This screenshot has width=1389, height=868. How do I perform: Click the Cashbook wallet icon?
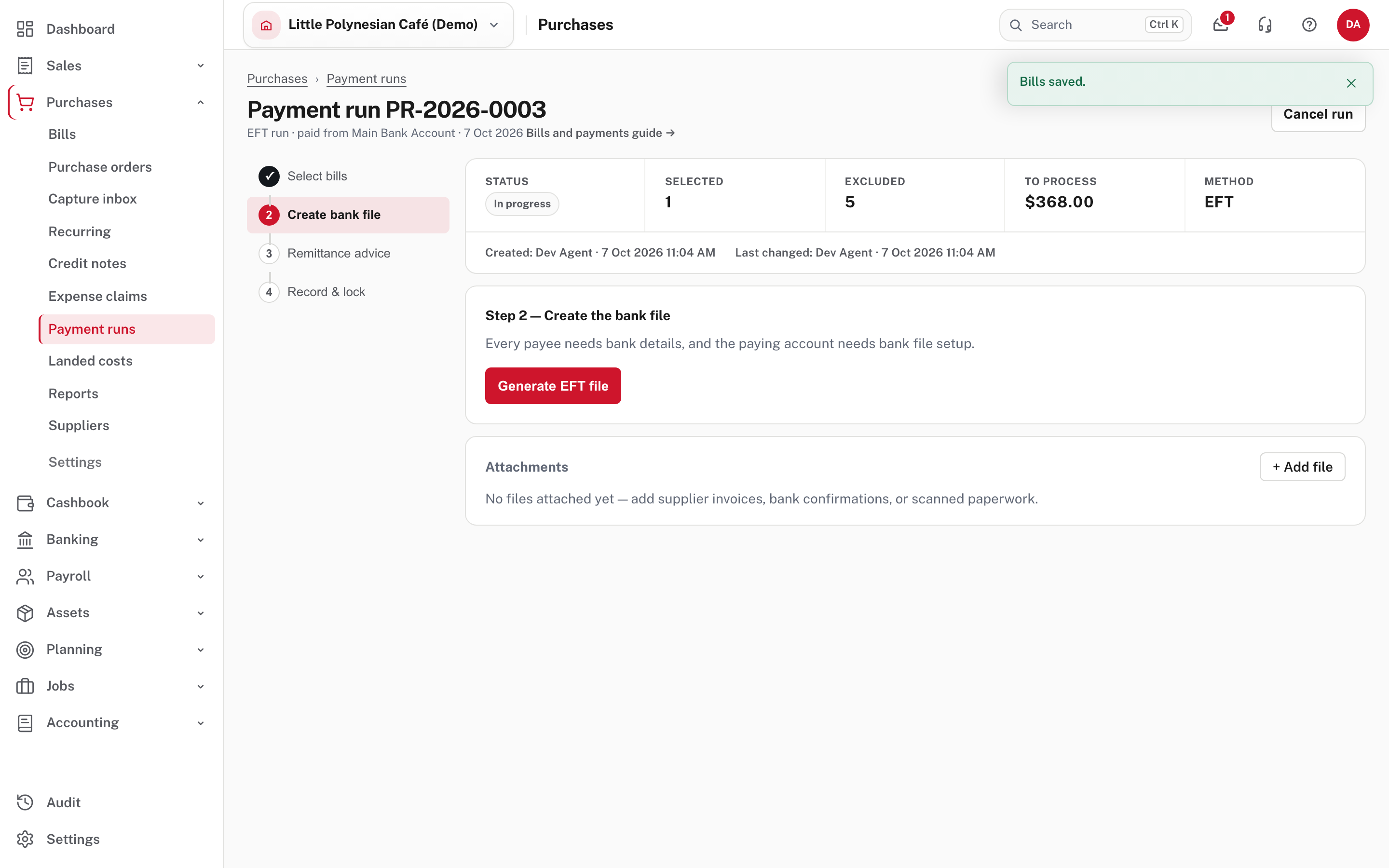pos(25,503)
